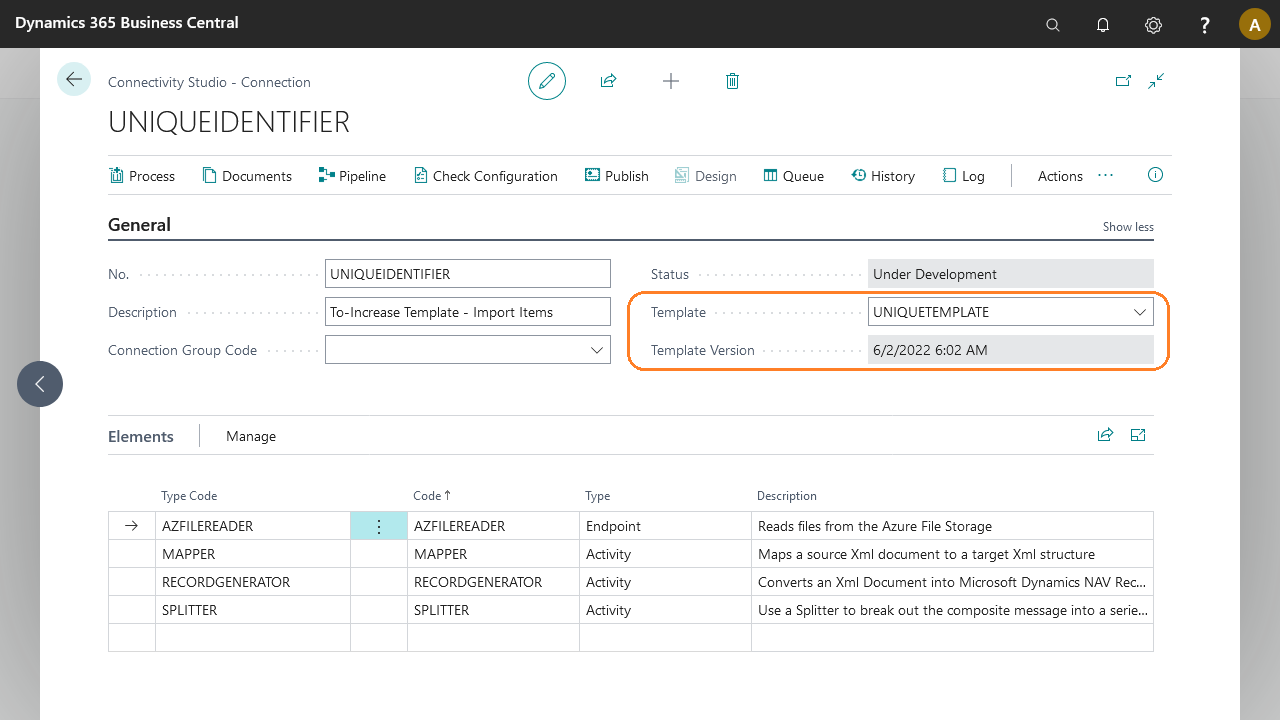
Task: Select the MAPPER type code cell
Action: [253, 554]
